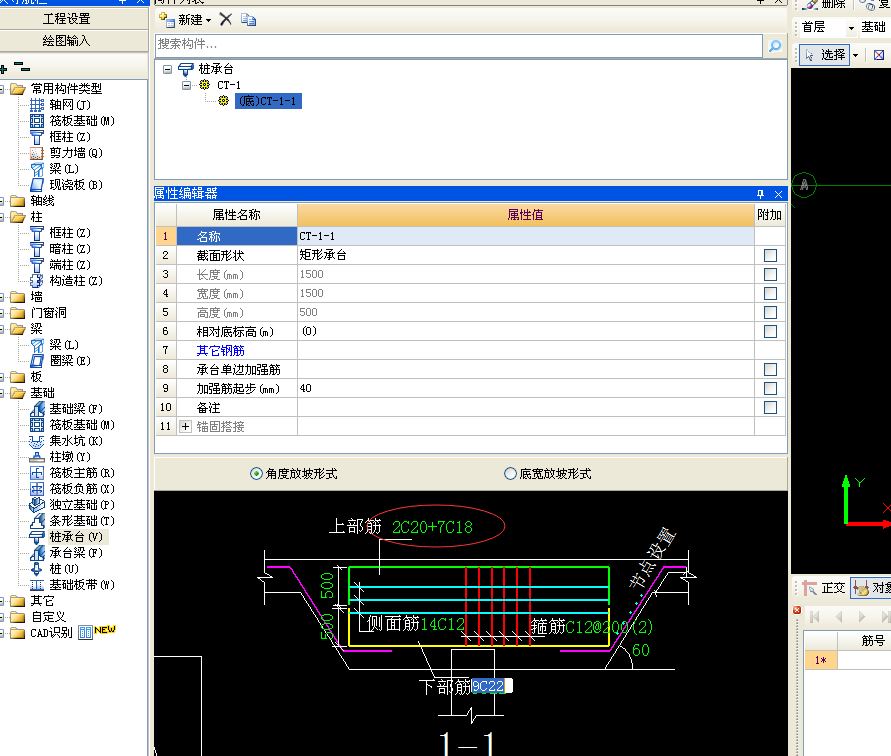
Task: Click the 其它钢筋 link
Action: click(220, 351)
